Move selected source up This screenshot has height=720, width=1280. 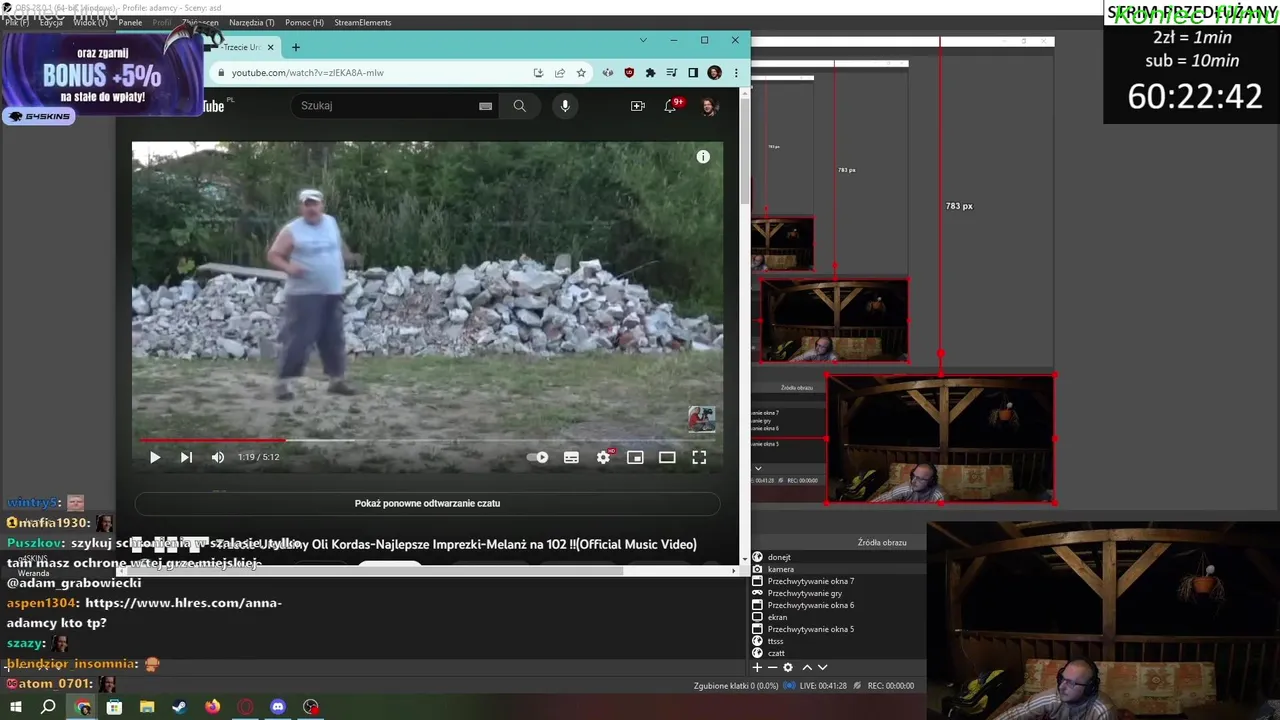pos(807,667)
